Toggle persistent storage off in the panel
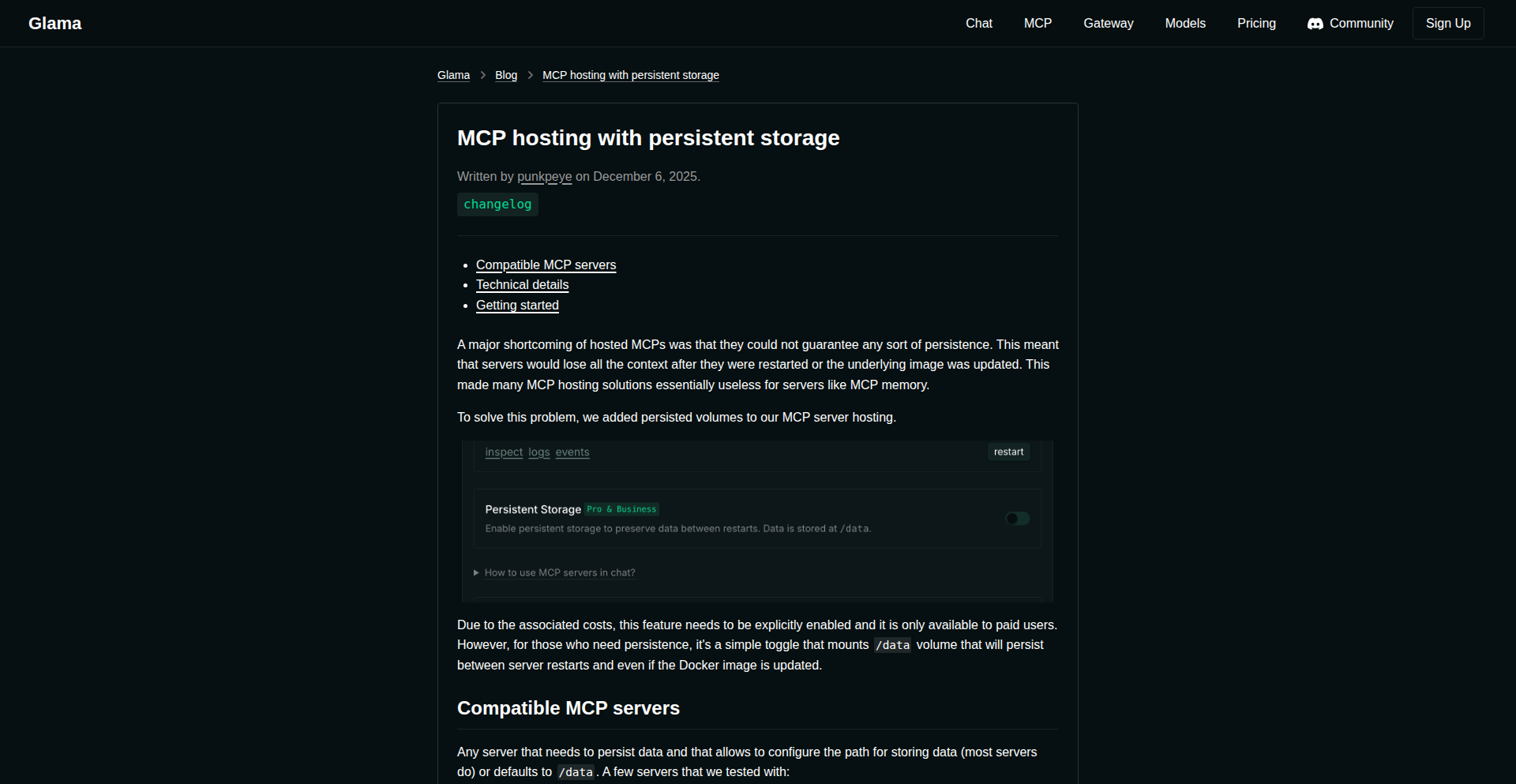 pyautogui.click(x=1016, y=518)
